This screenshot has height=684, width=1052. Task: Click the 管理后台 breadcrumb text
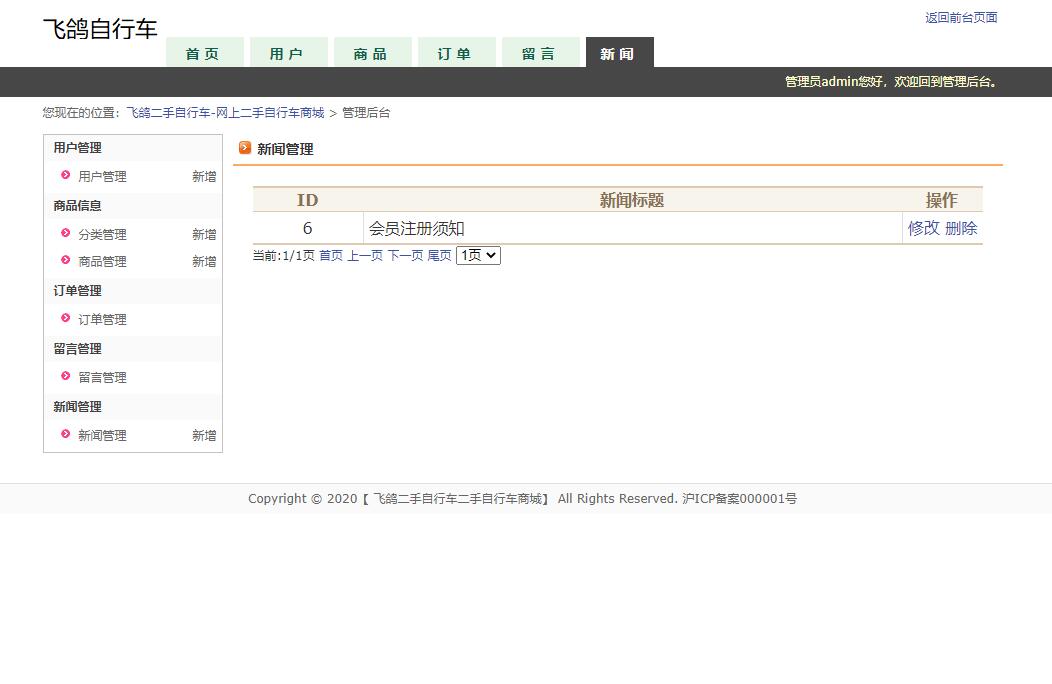366,113
